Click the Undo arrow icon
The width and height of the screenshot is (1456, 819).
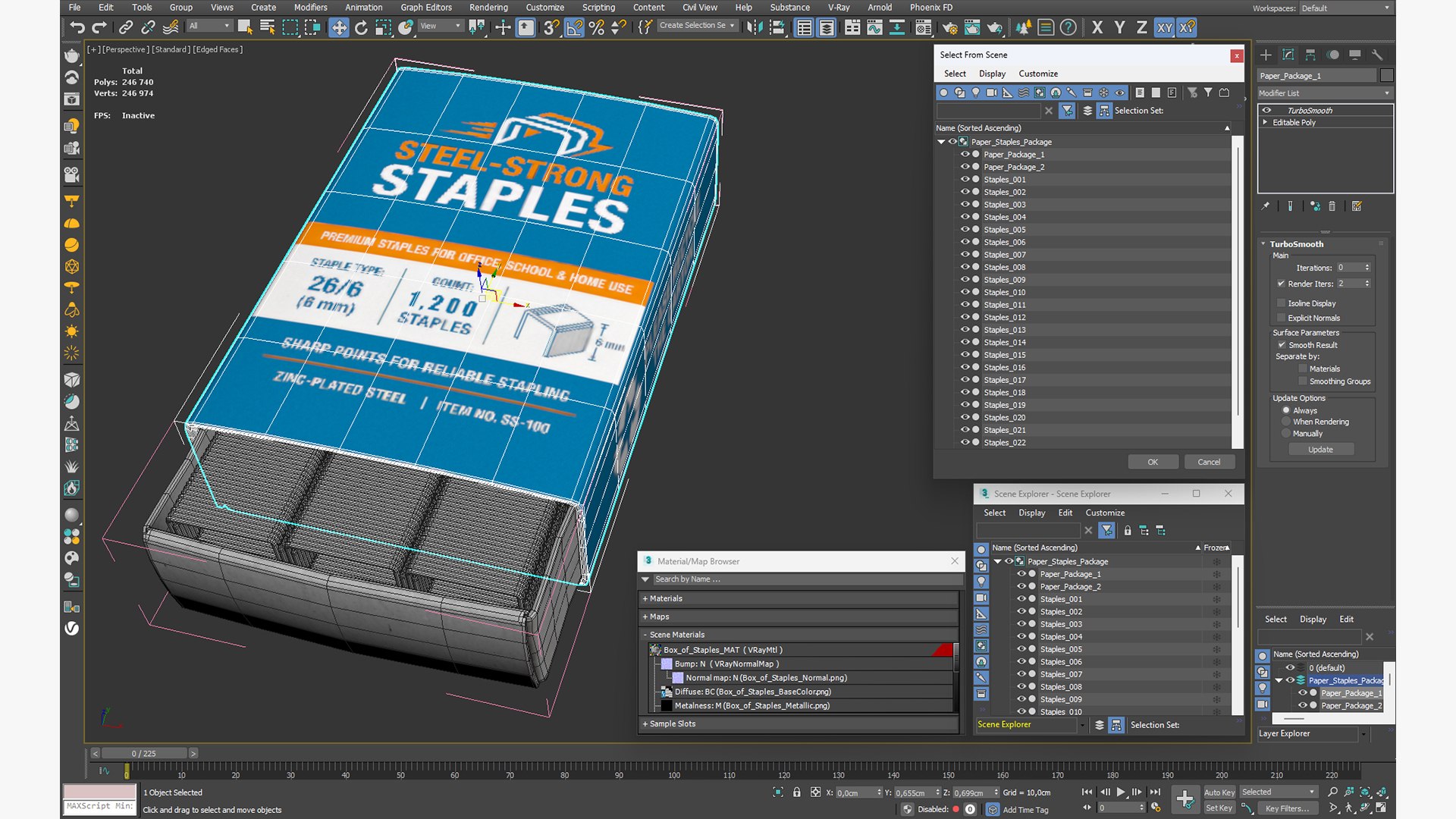(x=77, y=27)
